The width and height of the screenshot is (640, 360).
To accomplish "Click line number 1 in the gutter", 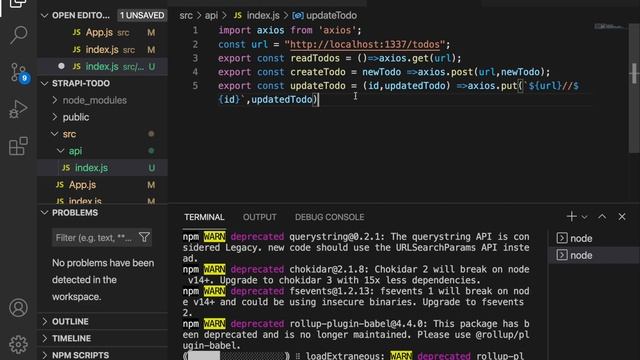I will [x=195, y=31].
